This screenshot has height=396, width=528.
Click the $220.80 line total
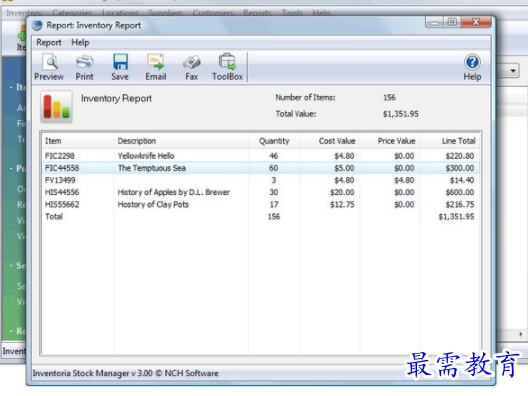tap(460, 156)
